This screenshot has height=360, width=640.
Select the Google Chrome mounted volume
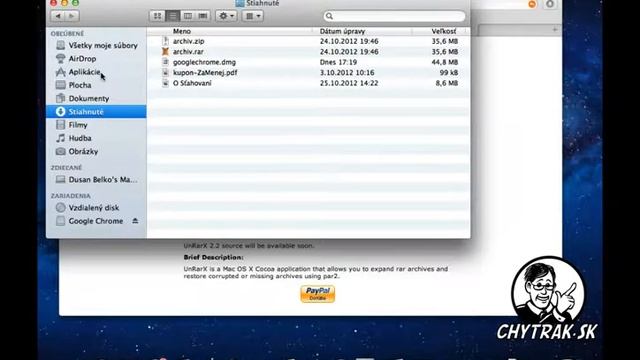(96, 221)
